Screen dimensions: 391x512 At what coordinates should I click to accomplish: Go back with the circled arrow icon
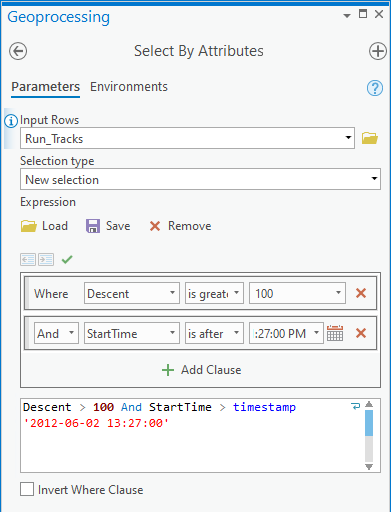18,51
